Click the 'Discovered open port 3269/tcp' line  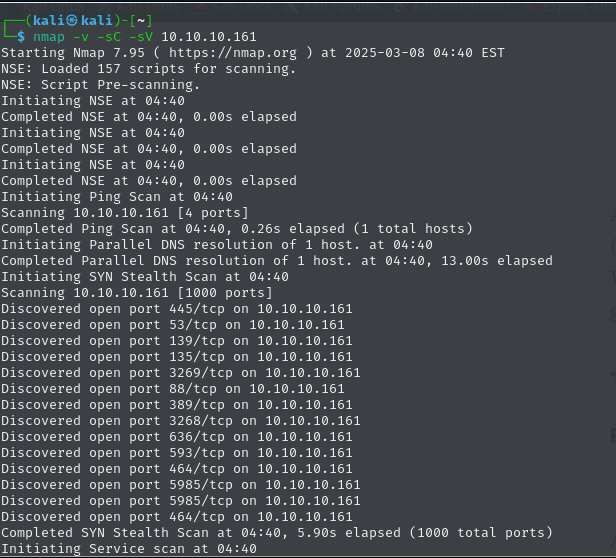click(180, 373)
